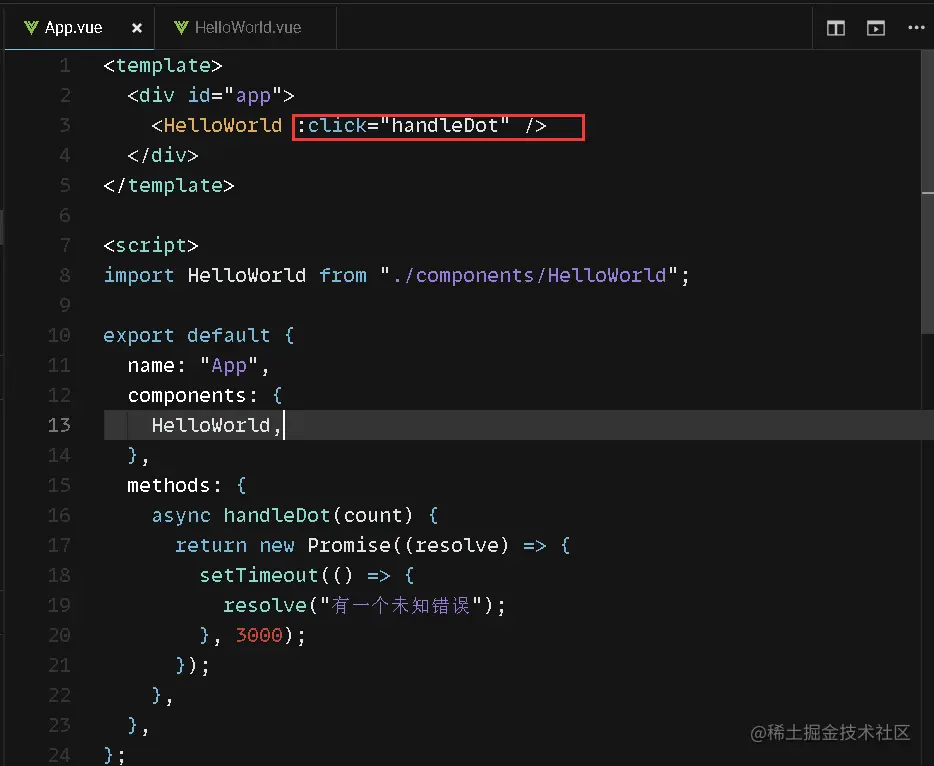Click the resolve call on line 19
This screenshot has height=766, width=934.
(265, 605)
